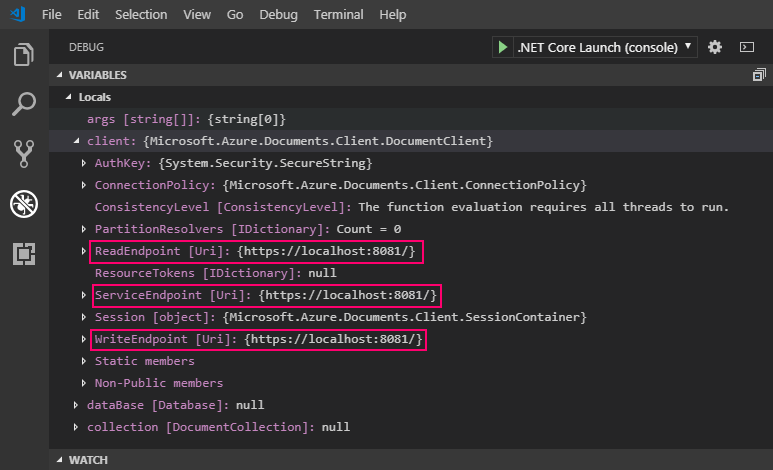Open the Selection menu
The width and height of the screenshot is (773, 470).
[141, 15]
